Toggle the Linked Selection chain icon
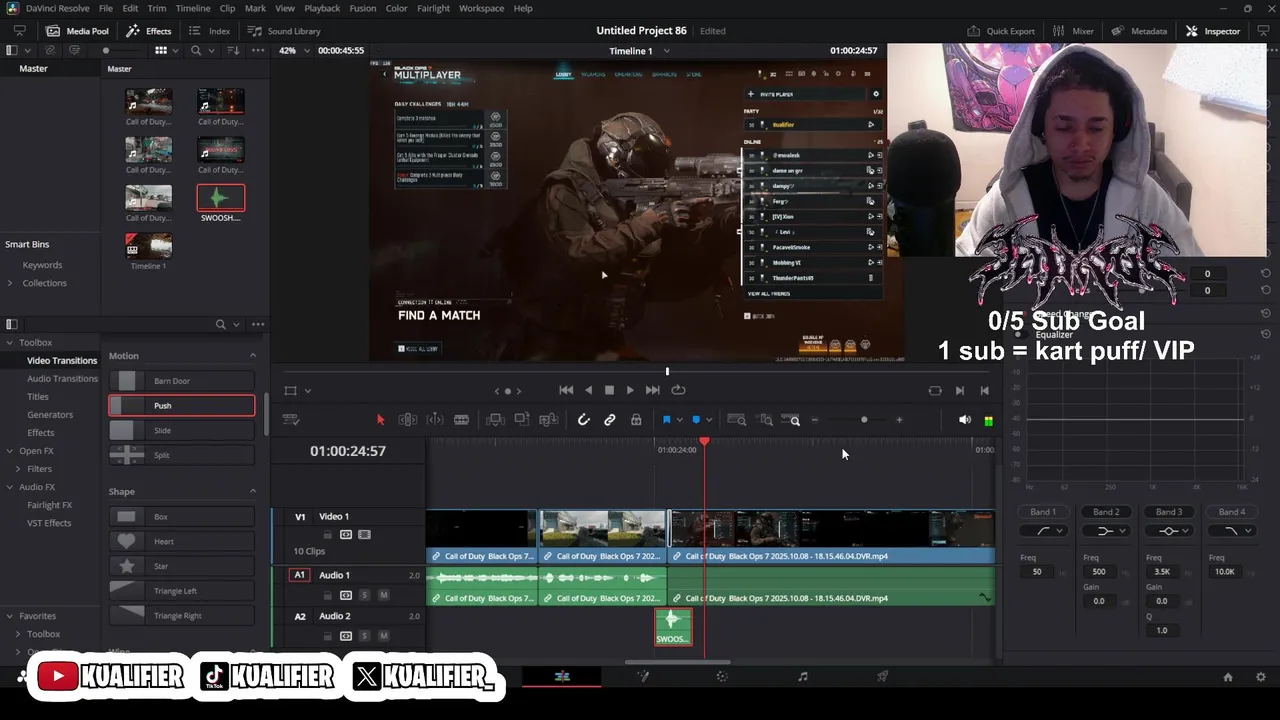The height and width of the screenshot is (720, 1280). tap(610, 420)
